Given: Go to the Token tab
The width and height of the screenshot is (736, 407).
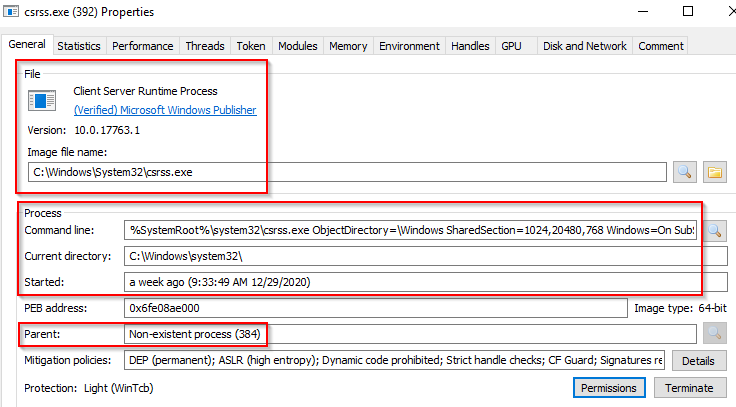Looking at the screenshot, I should click(250, 46).
